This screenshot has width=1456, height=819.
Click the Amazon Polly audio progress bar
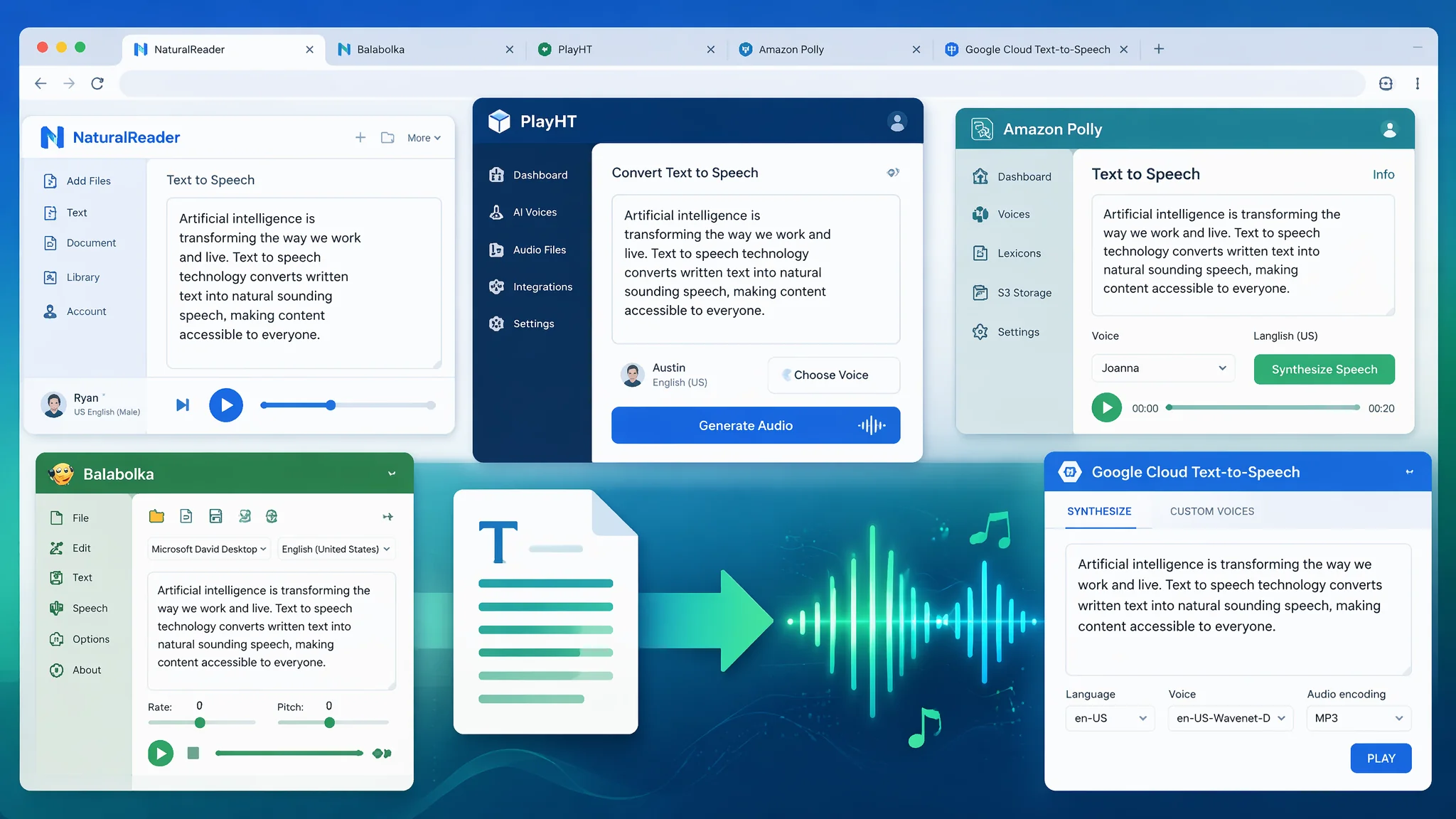[x=1263, y=408]
